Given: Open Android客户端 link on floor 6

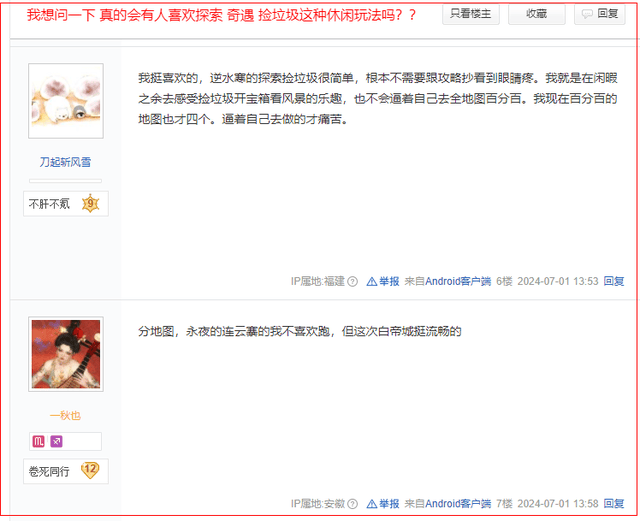Looking at the screenshot, I should pyautogui.click(x=458, y=281).
